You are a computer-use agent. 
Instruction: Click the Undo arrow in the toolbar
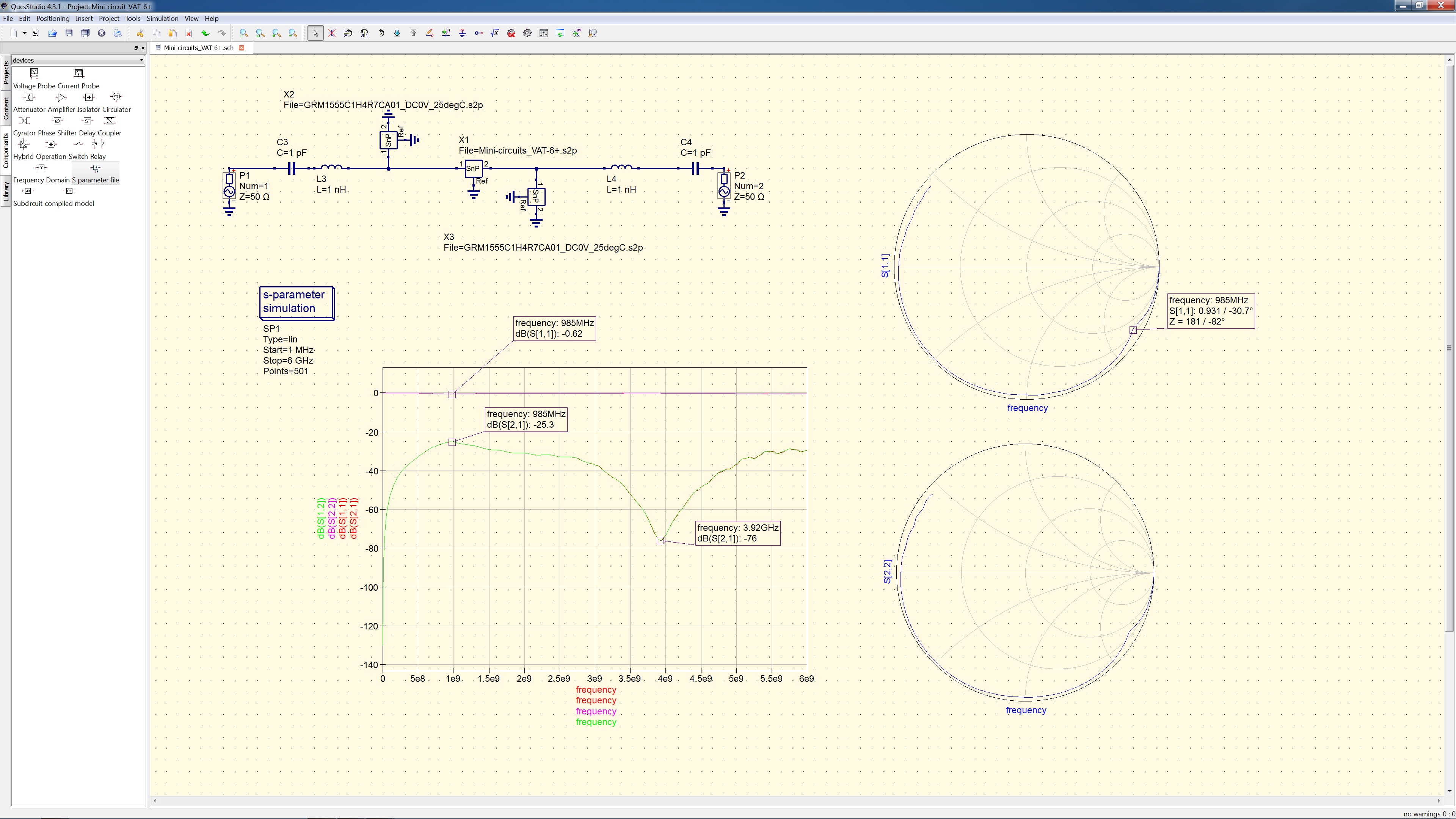(206, 33)
